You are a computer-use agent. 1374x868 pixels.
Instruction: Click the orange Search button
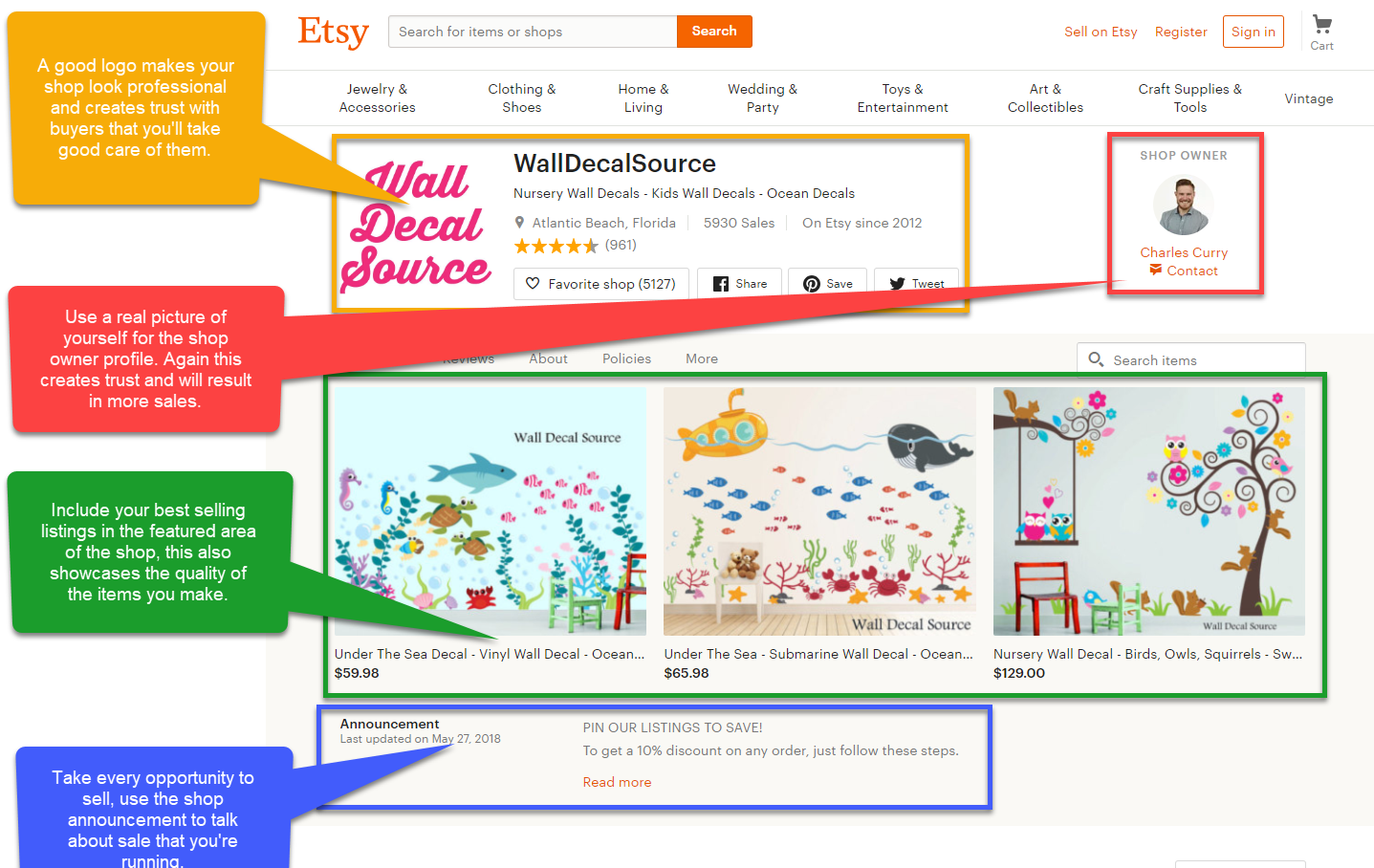(x=714, y=32)
